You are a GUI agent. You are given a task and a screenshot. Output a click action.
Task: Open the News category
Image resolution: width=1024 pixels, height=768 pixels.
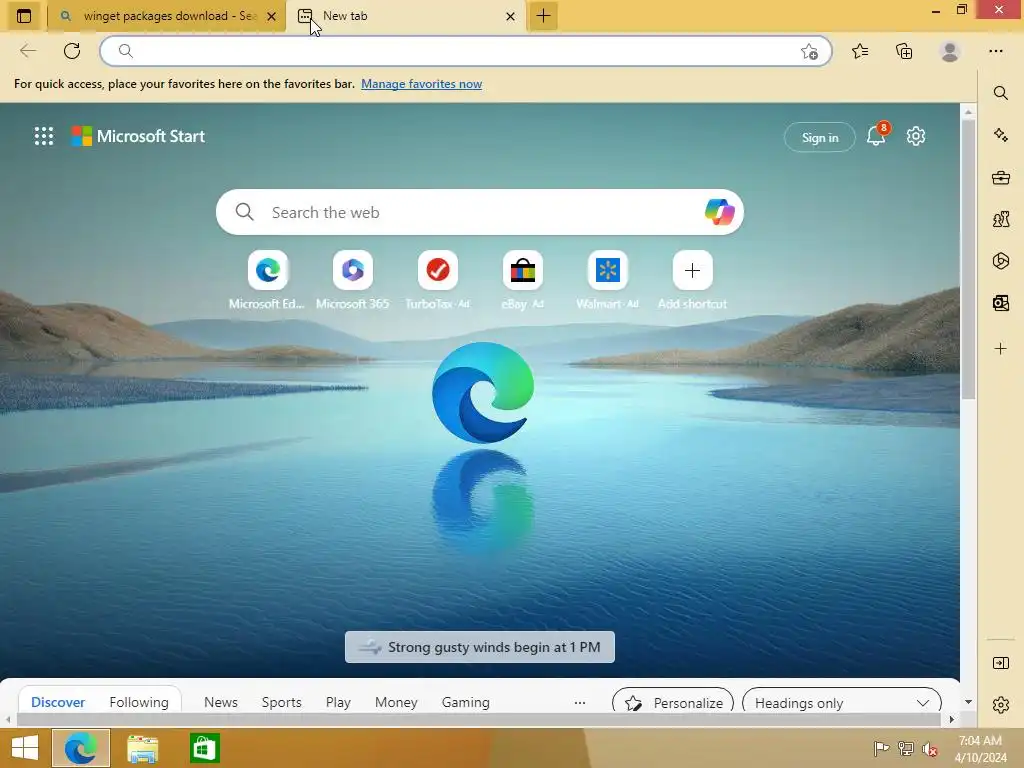221,702
